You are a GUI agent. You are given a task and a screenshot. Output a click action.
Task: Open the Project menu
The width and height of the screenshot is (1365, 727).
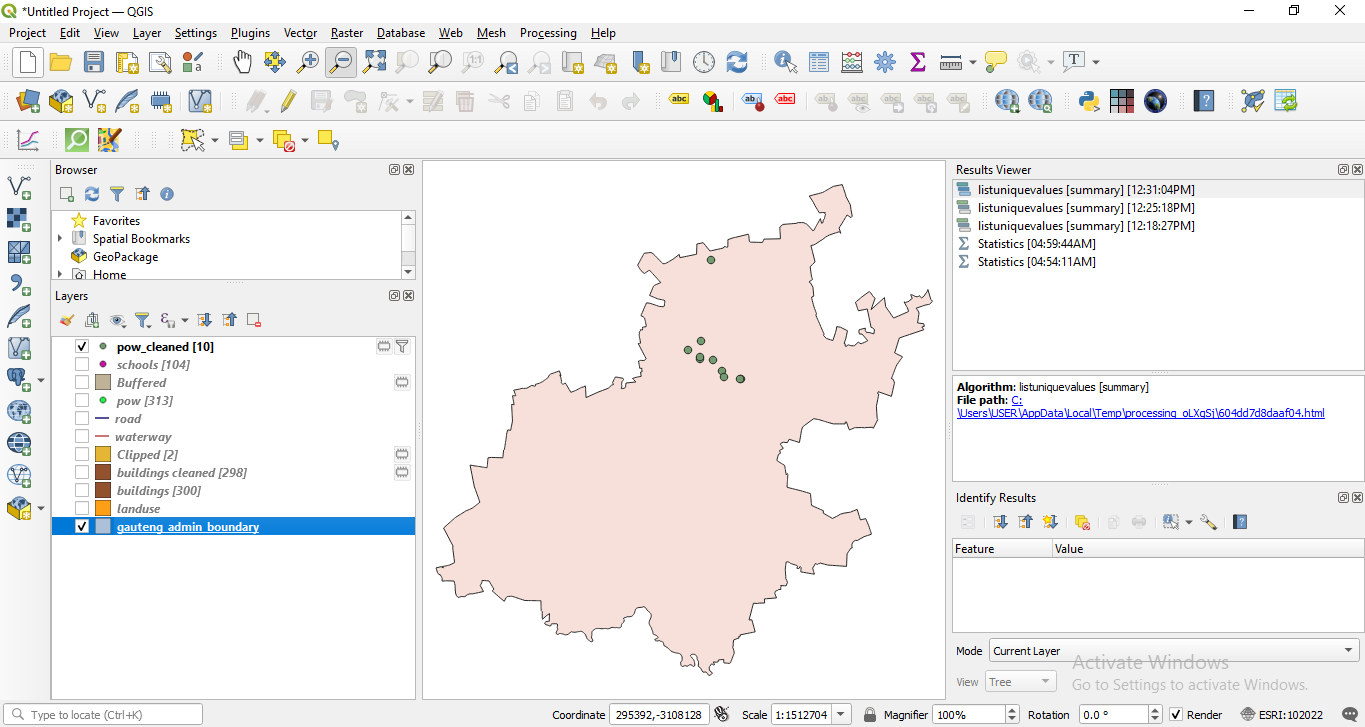28,33
